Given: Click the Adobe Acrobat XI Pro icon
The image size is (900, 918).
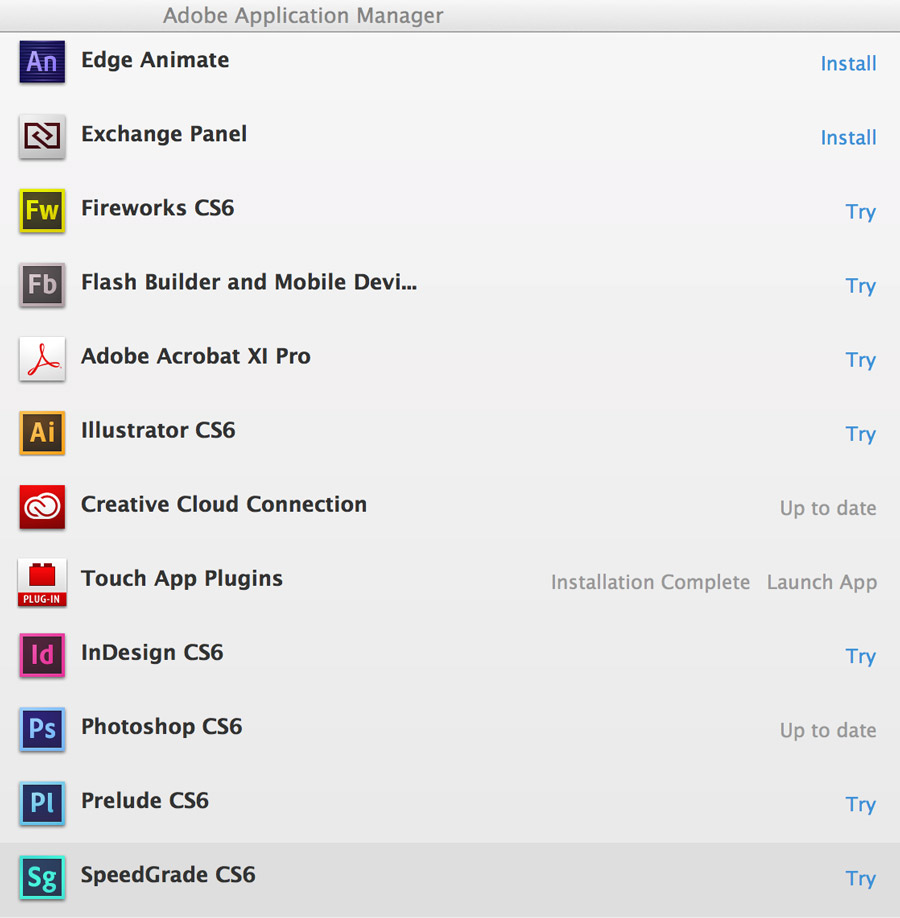Looking at the screenshot, I should coord(42,359).
